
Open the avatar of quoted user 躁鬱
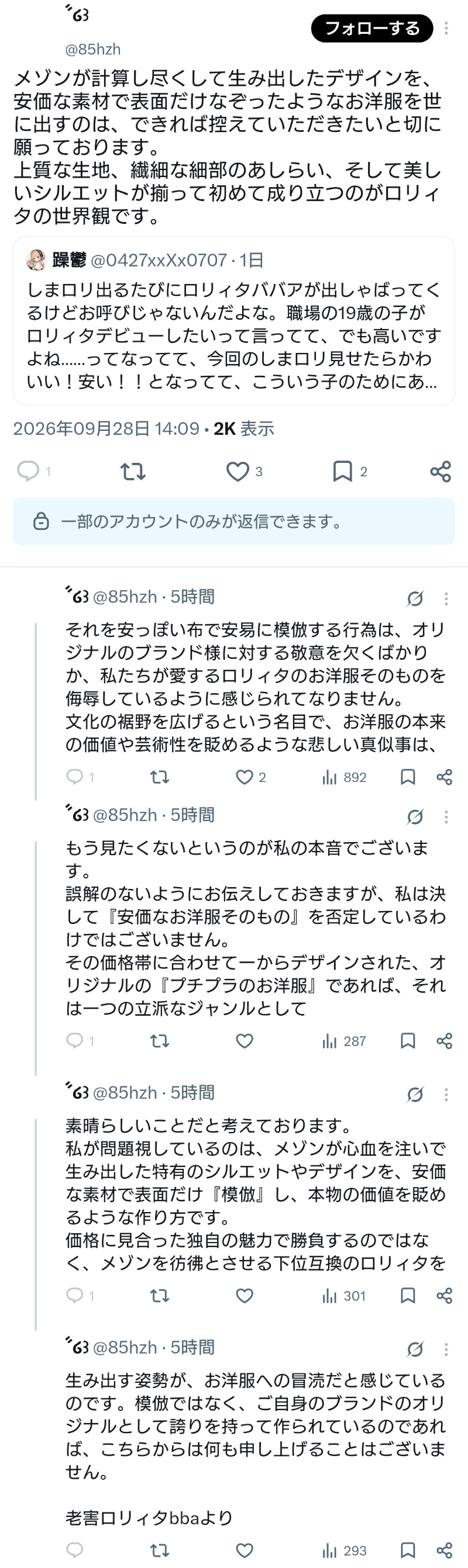[x=37, y=260]
